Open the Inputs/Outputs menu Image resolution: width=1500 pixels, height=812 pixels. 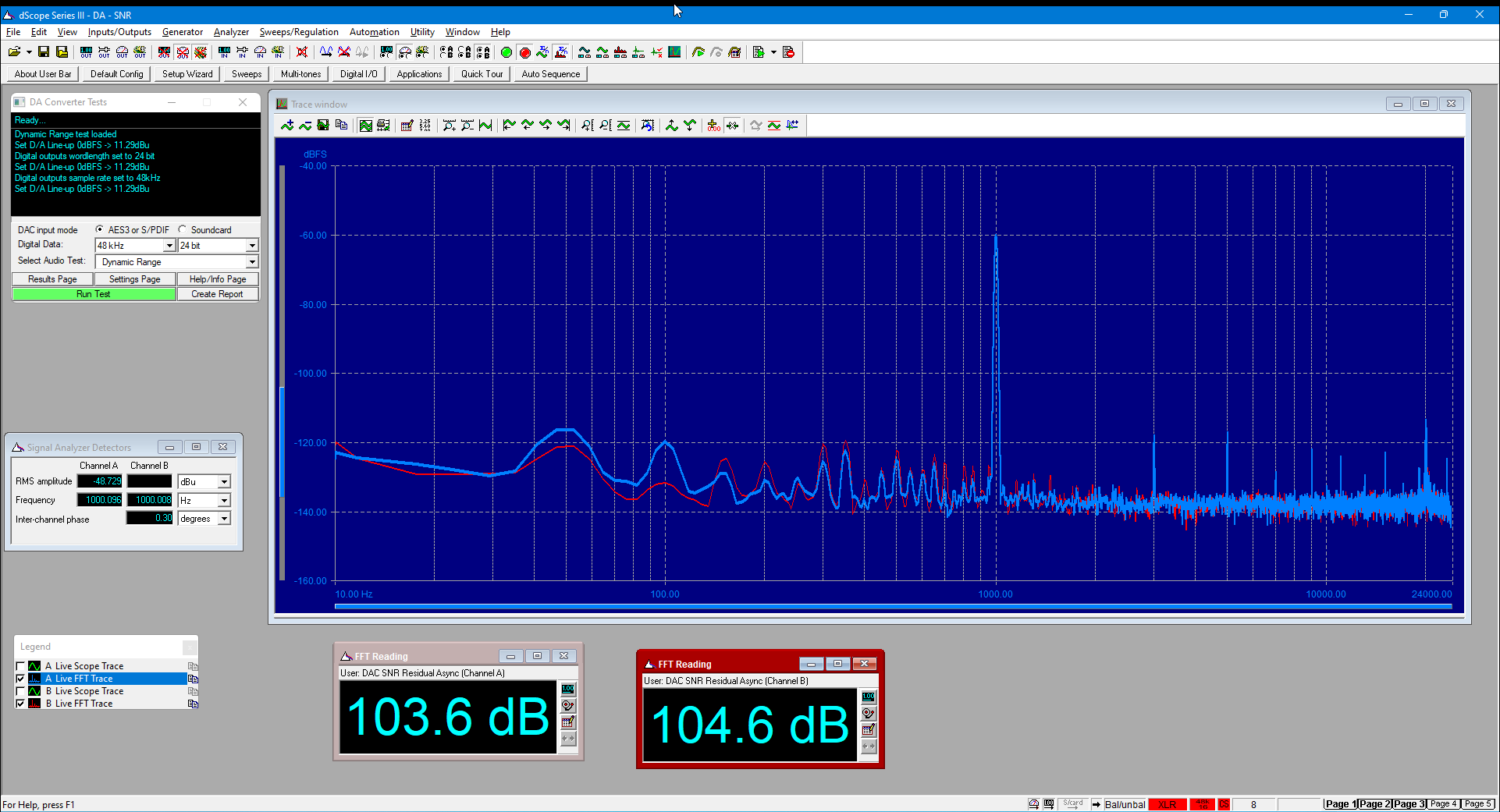click(x=119, y=32)
